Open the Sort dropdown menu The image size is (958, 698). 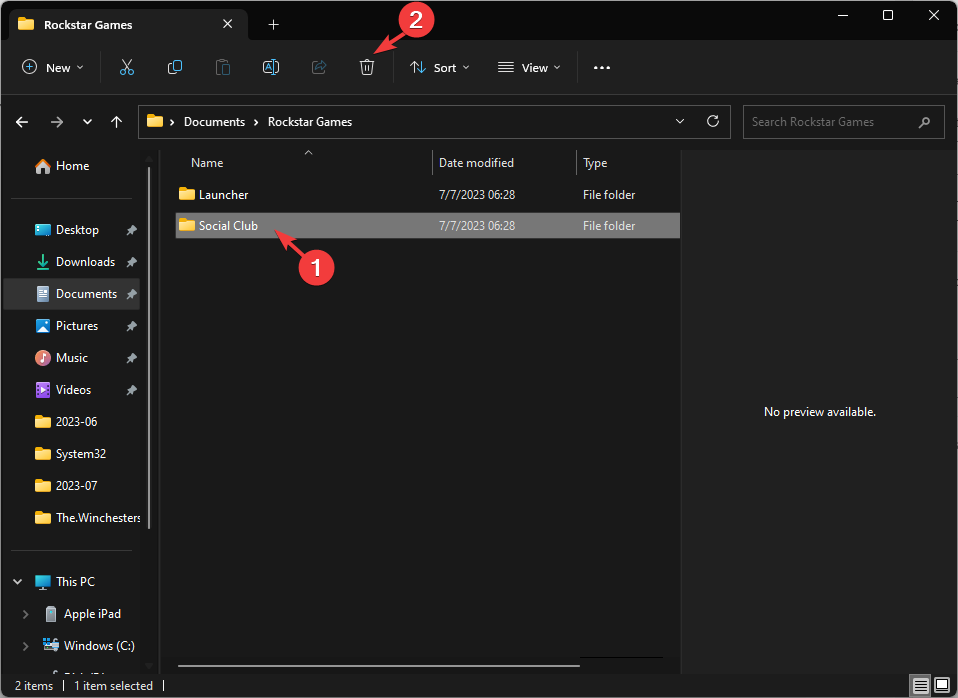[439, 67]
